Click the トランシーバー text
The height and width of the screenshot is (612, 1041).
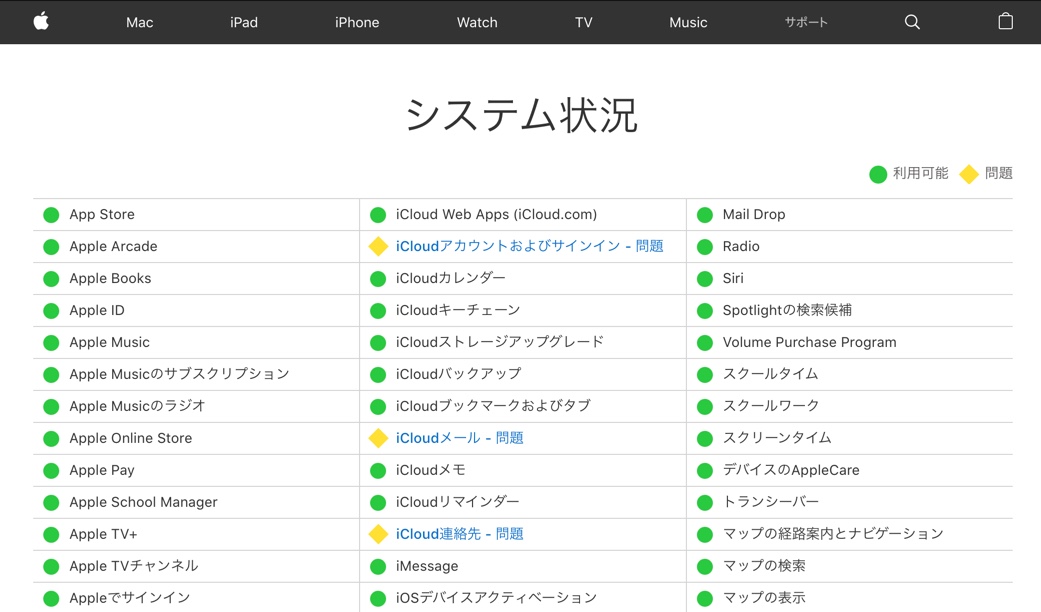(x=771, y=502)
